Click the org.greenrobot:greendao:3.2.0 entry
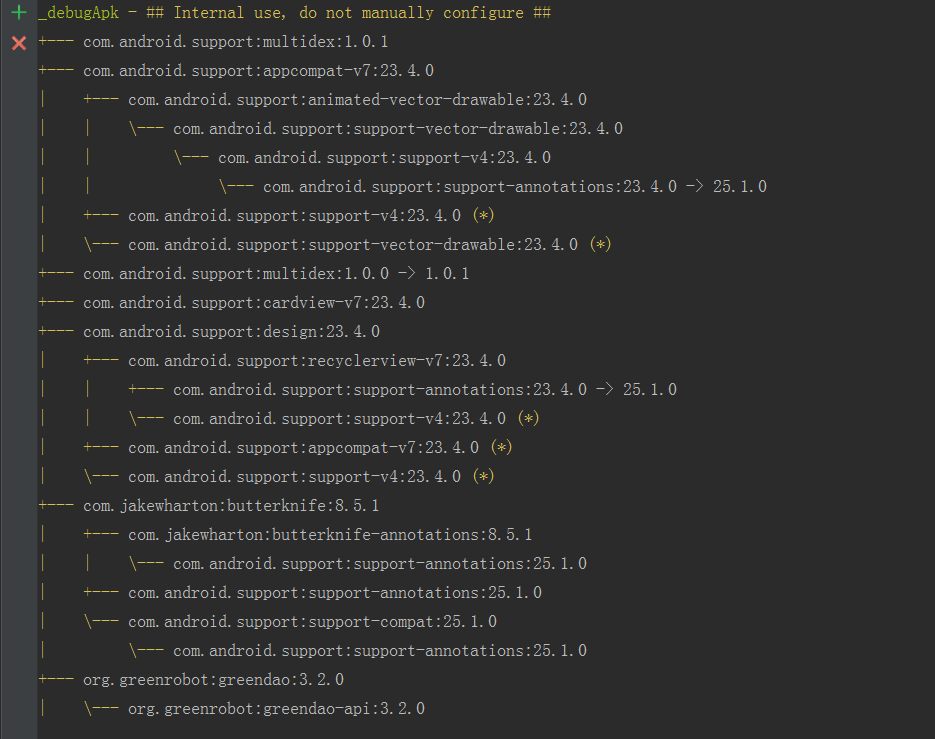 click(x=213, y=679)
